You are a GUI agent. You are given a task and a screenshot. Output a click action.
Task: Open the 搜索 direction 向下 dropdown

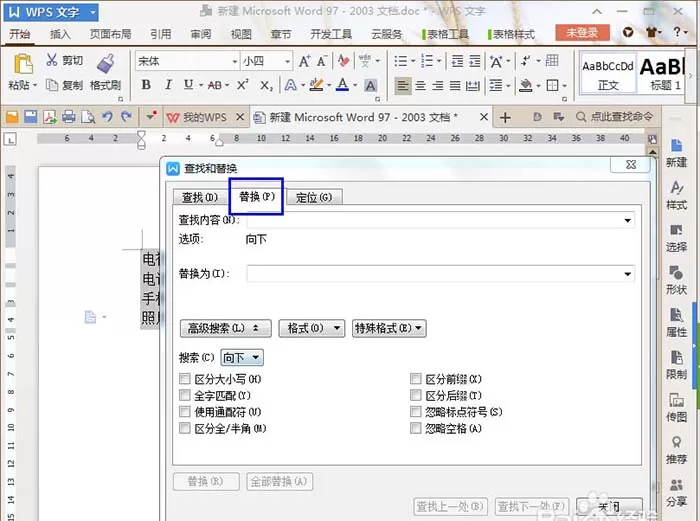pyautogui.click(x=242, y=358)
